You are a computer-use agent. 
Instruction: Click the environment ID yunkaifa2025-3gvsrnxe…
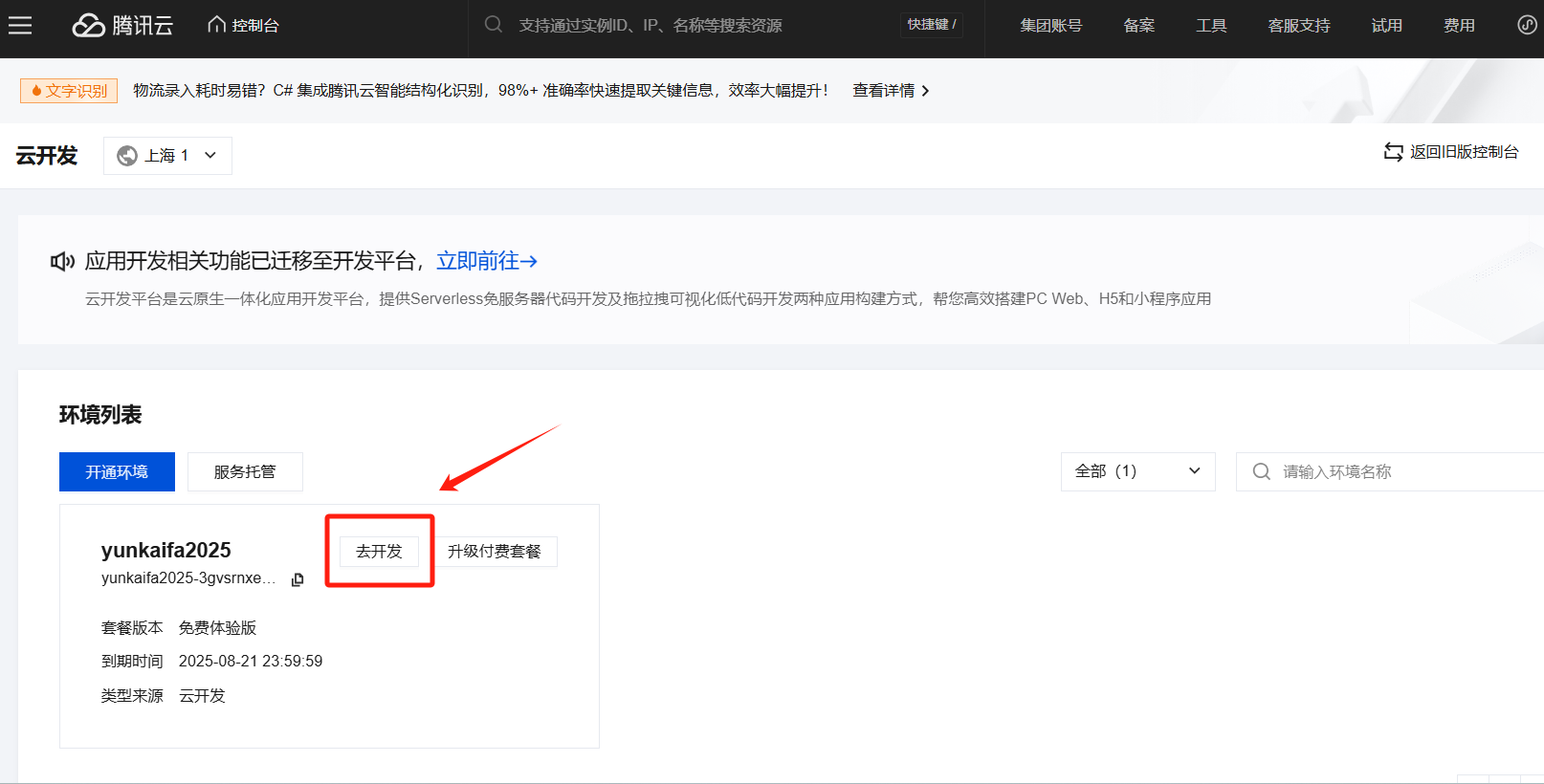188,578
